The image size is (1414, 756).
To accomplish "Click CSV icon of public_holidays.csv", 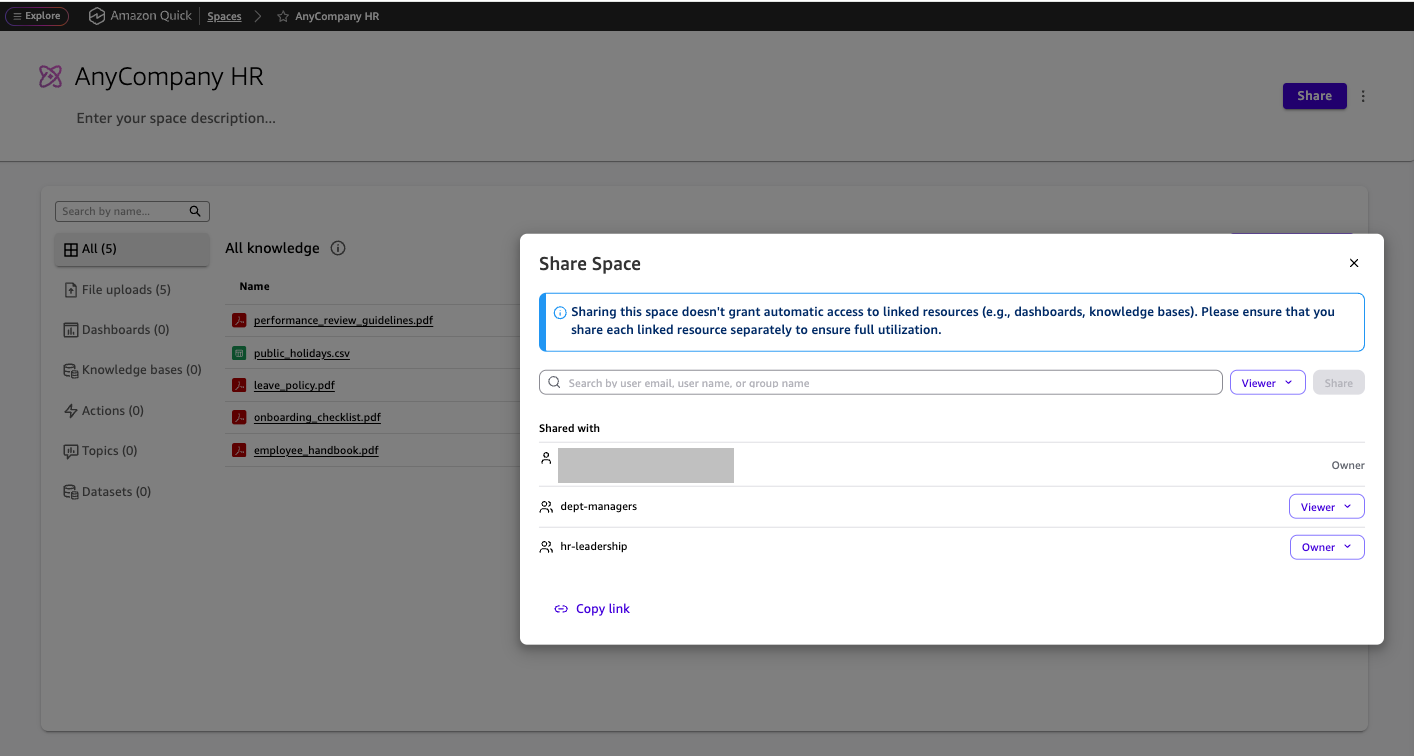I will tap(239, 353).
